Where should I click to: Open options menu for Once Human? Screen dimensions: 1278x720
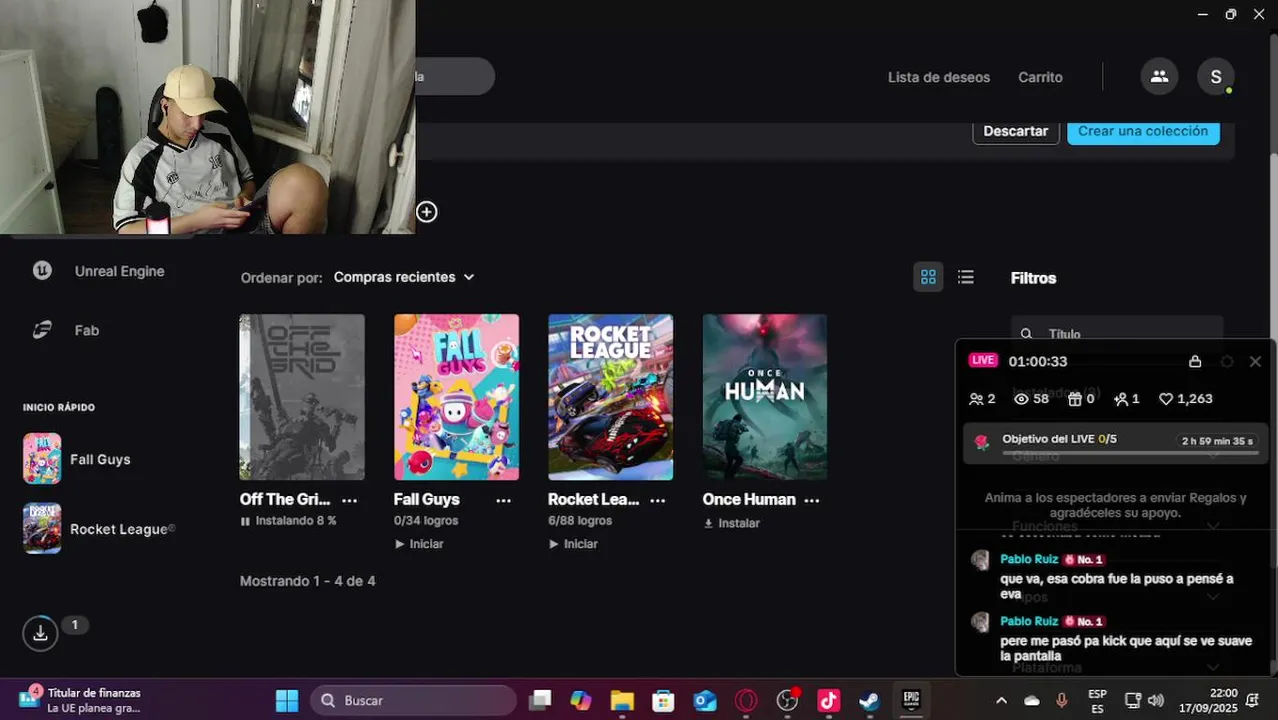811,500
